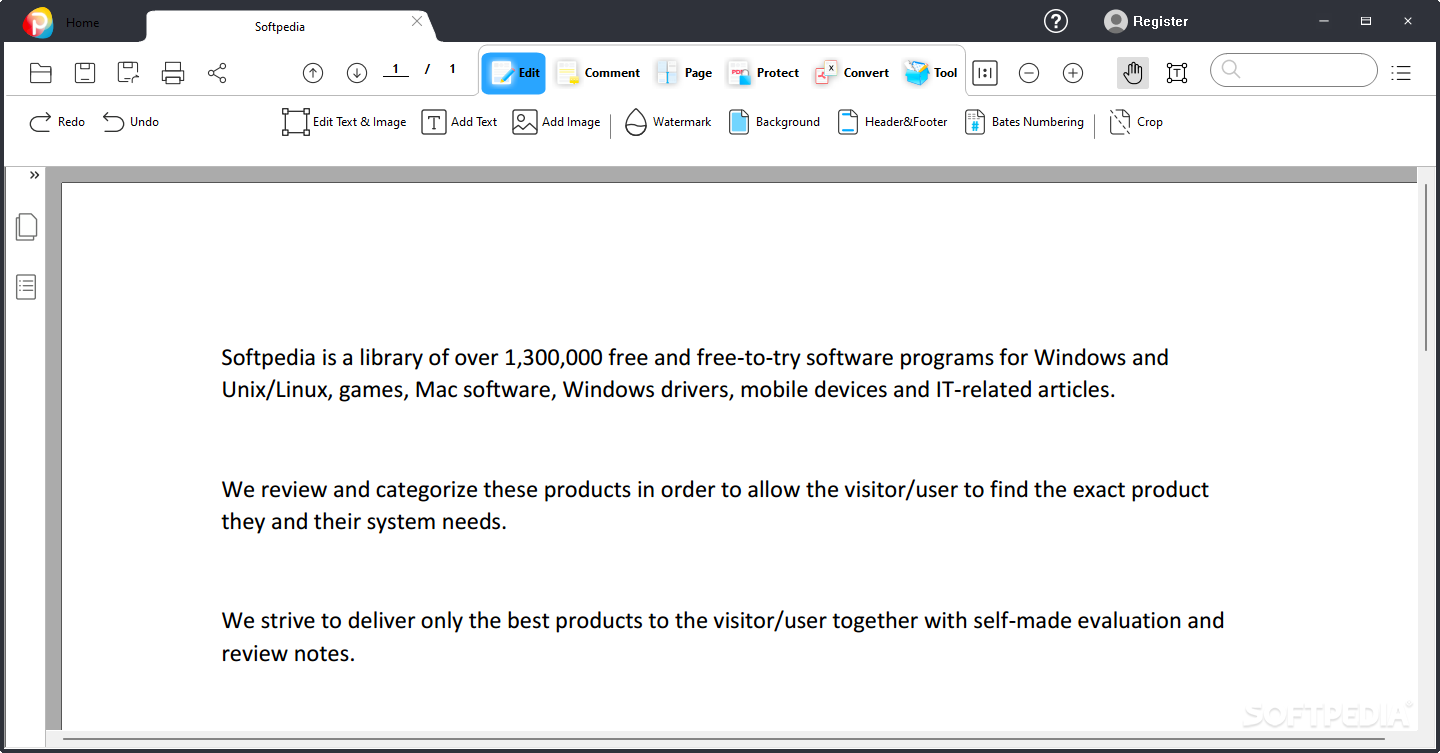Open the page thumbnails panel icon
Image resolution: width=1440 pixels, height=753 pixels.
point(26,227)
